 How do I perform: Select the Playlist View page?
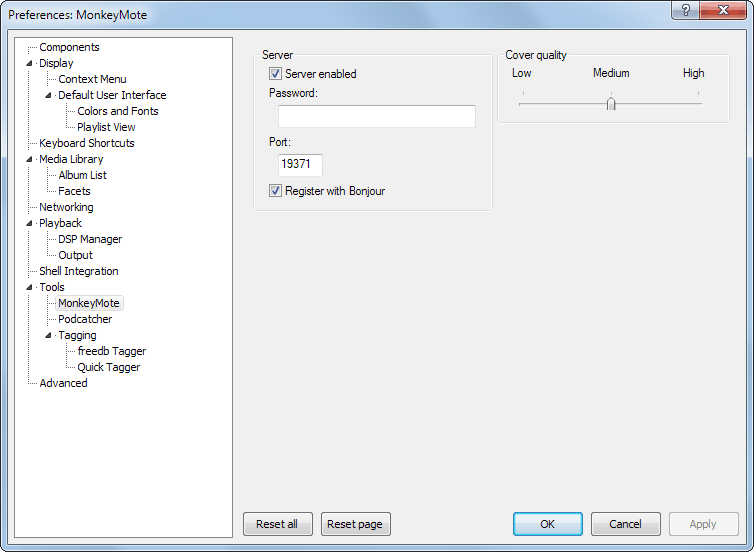(106, 127)
